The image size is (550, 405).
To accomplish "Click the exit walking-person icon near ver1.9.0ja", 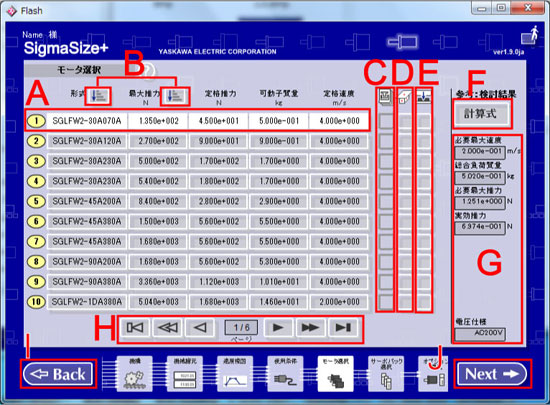I will pos(531,35).
